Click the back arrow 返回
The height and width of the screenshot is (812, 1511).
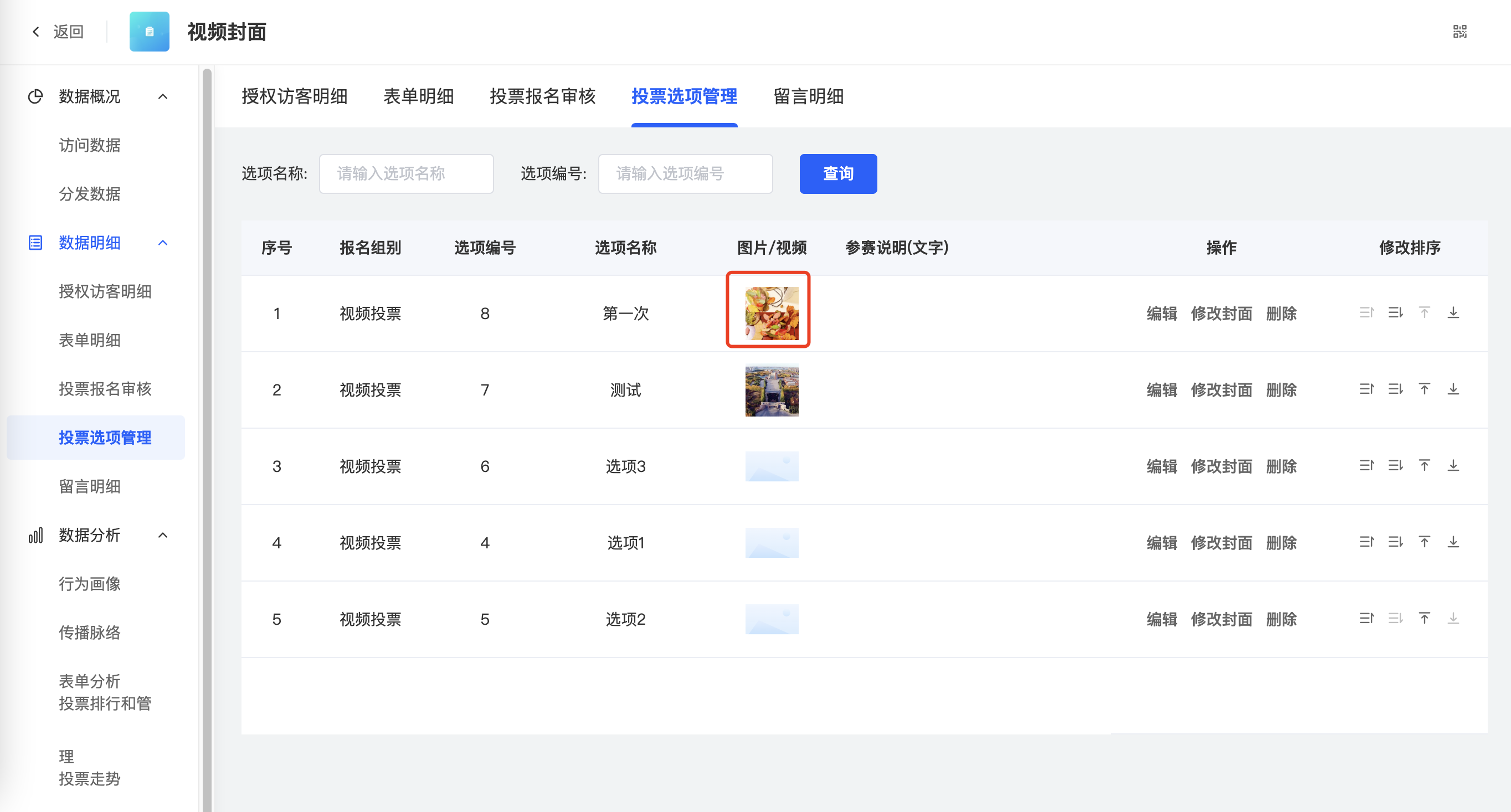click(58, 32)
